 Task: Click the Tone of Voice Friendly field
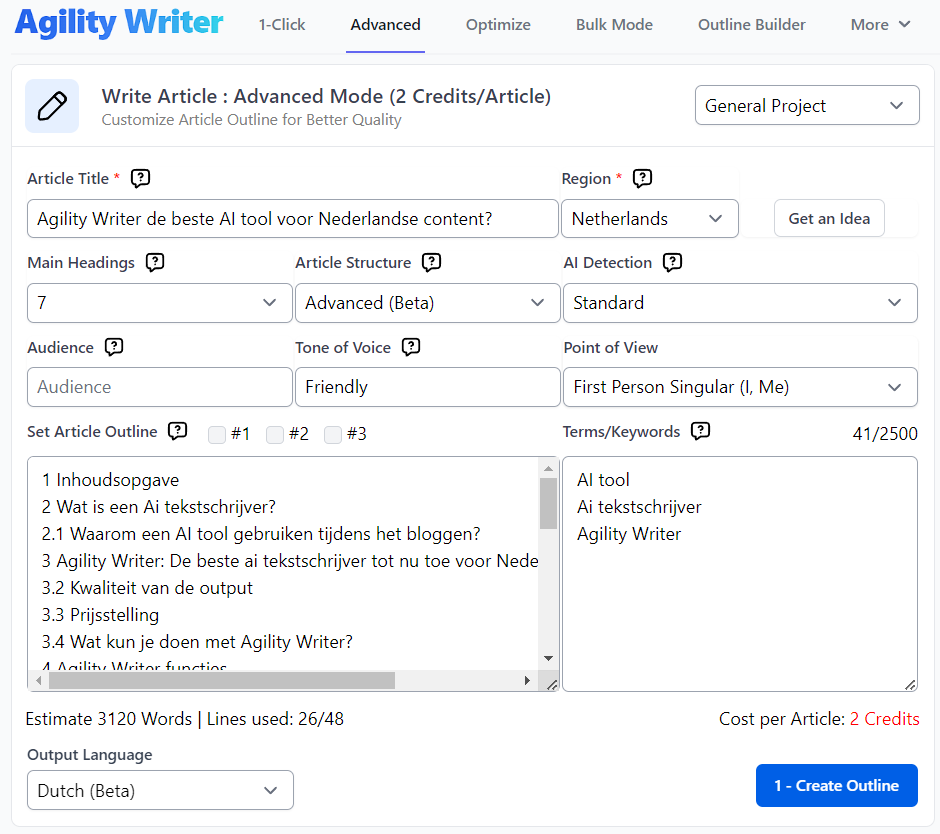tap(427, 387)
